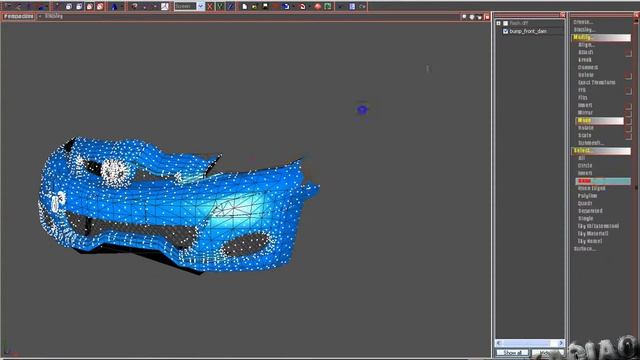Screen dimensions: 640x360
Task: Click the objects panel right scroll arrow
Action: click(x=561, y=343)
